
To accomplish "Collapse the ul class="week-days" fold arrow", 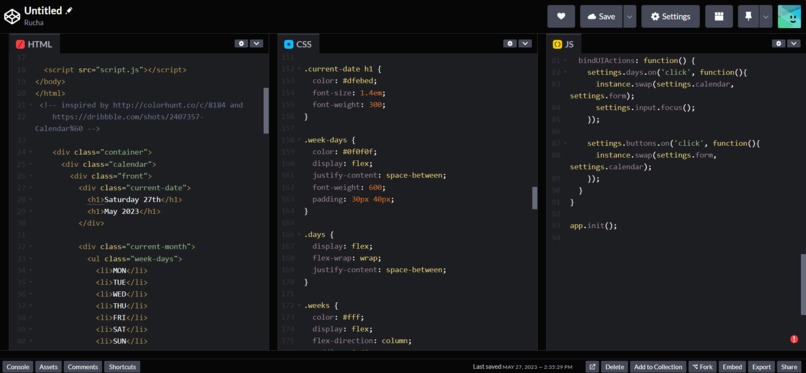I will tap(30, 259).
